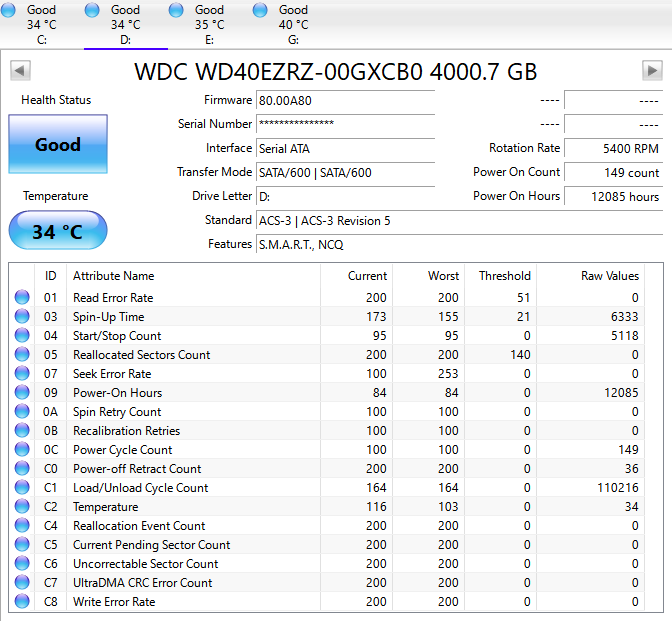Screen dimensions: 672x621
Task: Click status orb of Current Pending Sector Count row
Action: pyautogui.click(x=22, y=544)
